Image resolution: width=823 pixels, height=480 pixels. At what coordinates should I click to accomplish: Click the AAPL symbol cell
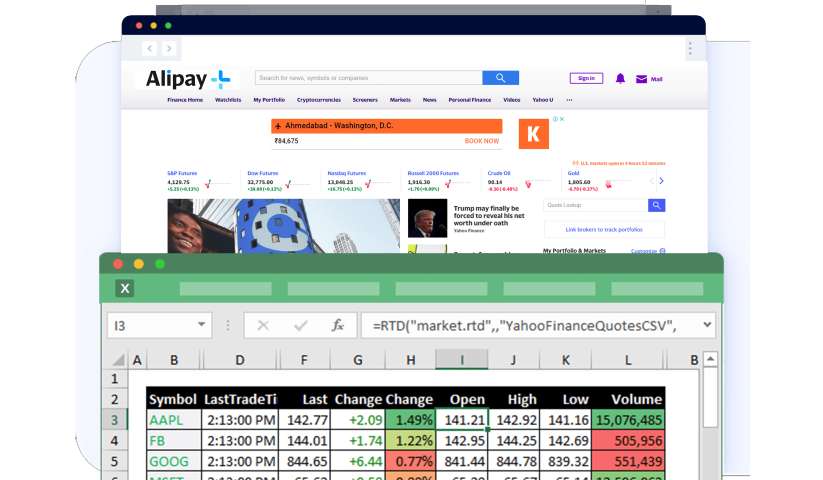[174, 420]
